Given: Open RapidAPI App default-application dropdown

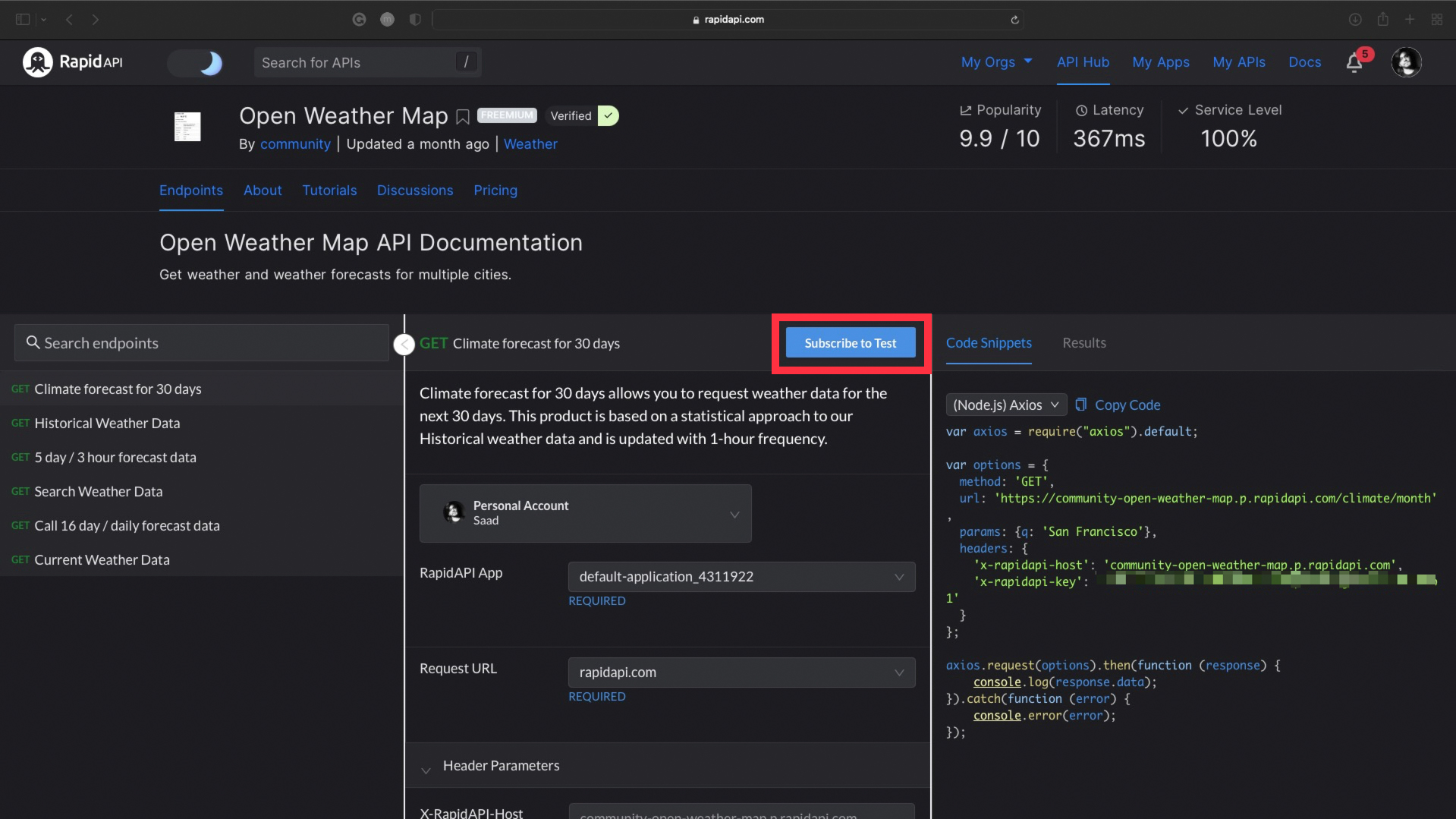Looking at the screenshot, I should coord(741,577).
